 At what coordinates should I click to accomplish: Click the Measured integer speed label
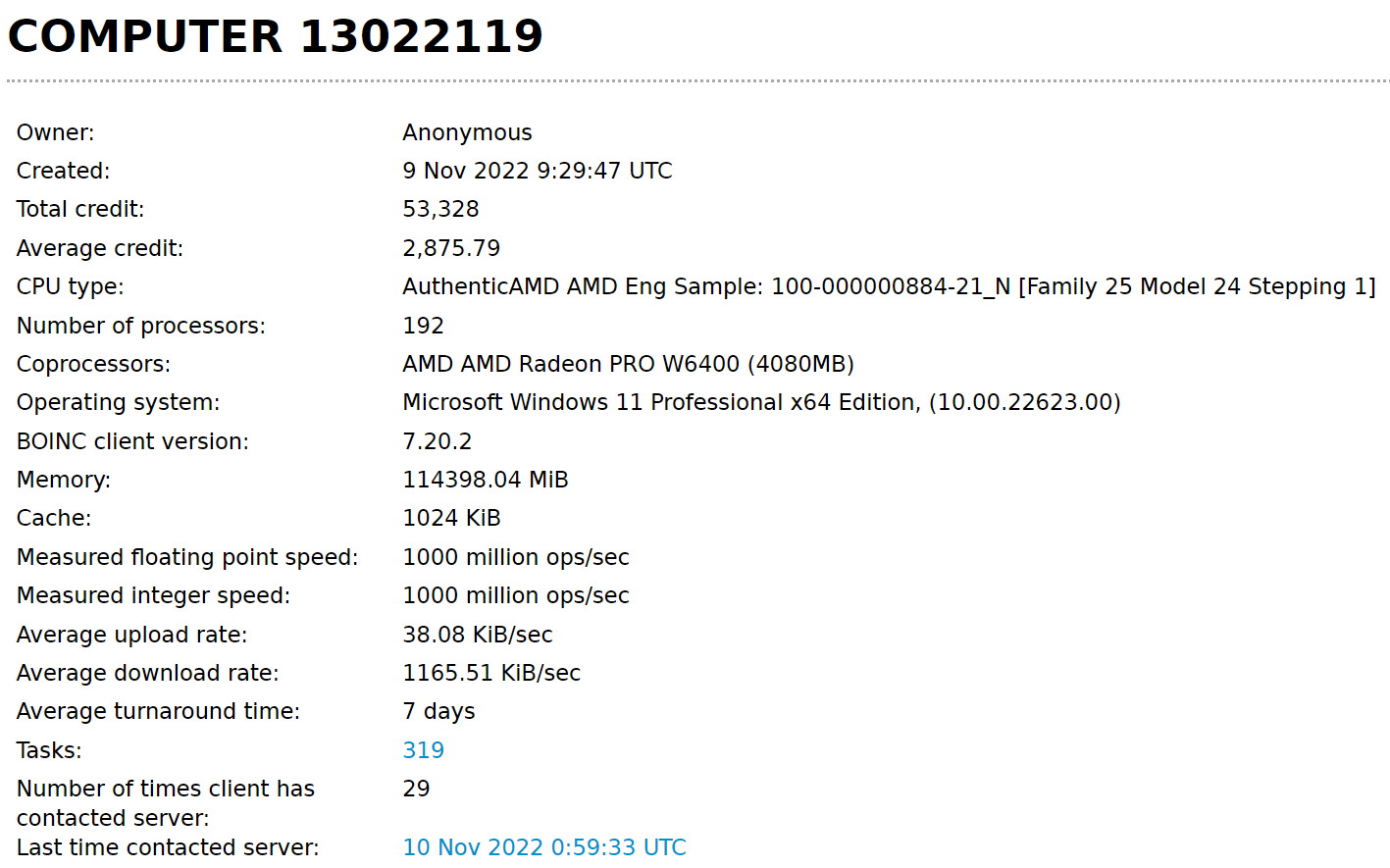pyautogui.click(x=153, y=595)
